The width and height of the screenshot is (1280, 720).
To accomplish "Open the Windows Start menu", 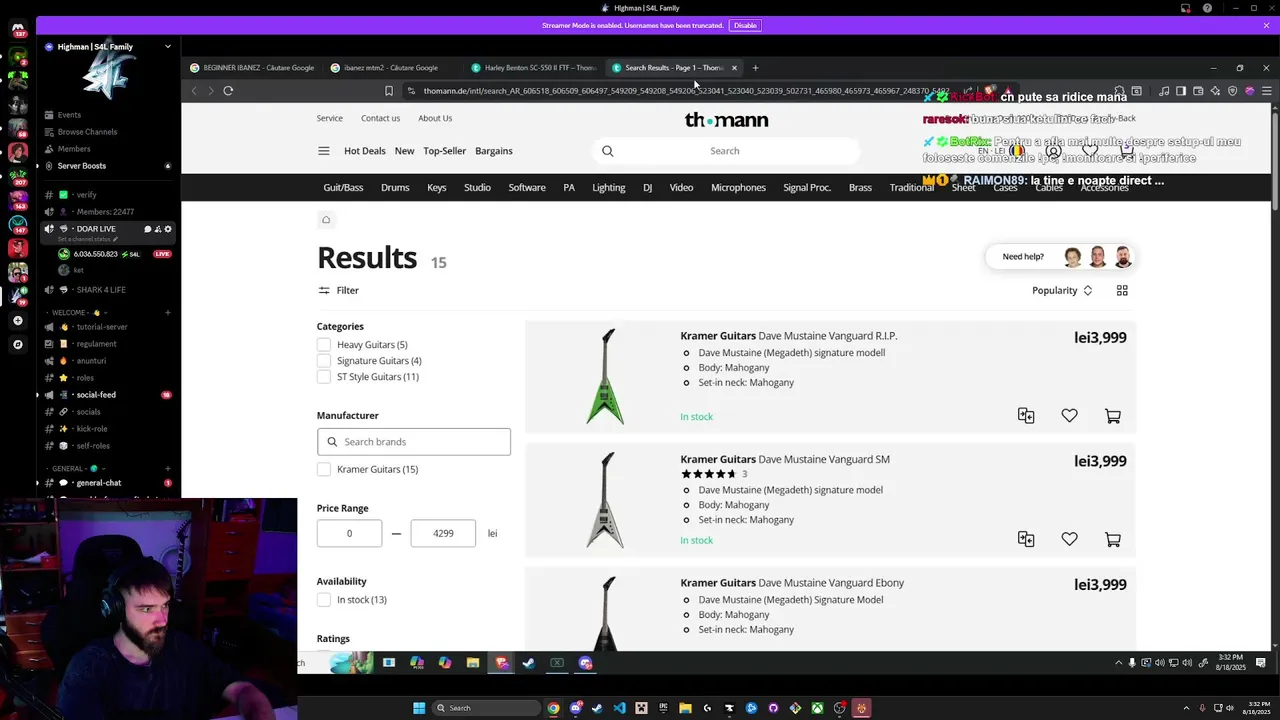I will (419, 708).
